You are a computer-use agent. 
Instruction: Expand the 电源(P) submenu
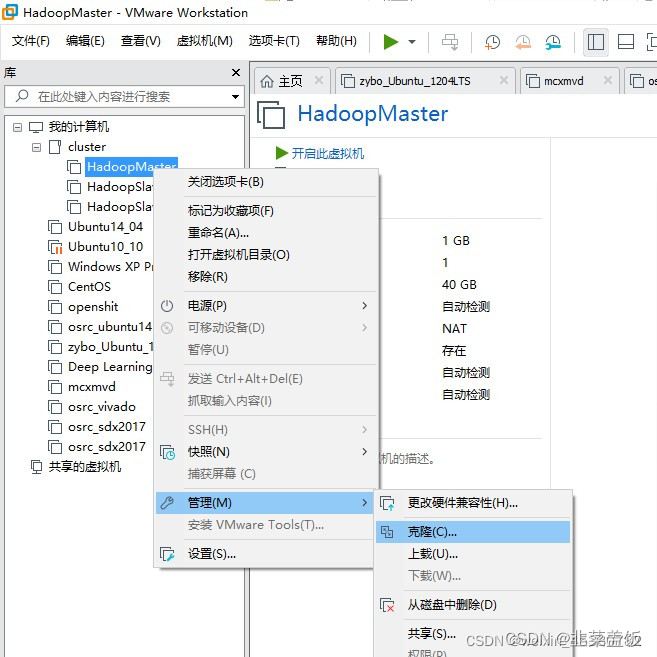(266, 306)
